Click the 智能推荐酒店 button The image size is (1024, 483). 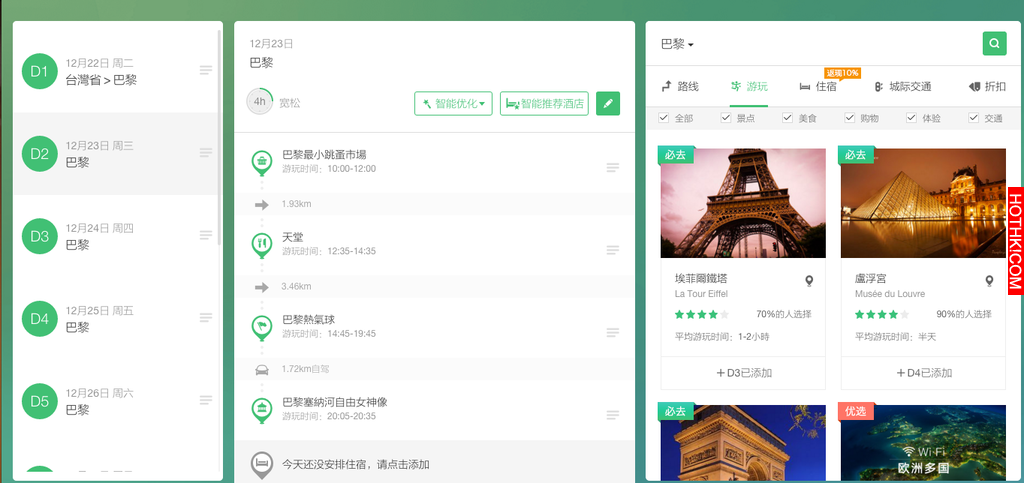[544, 103]
